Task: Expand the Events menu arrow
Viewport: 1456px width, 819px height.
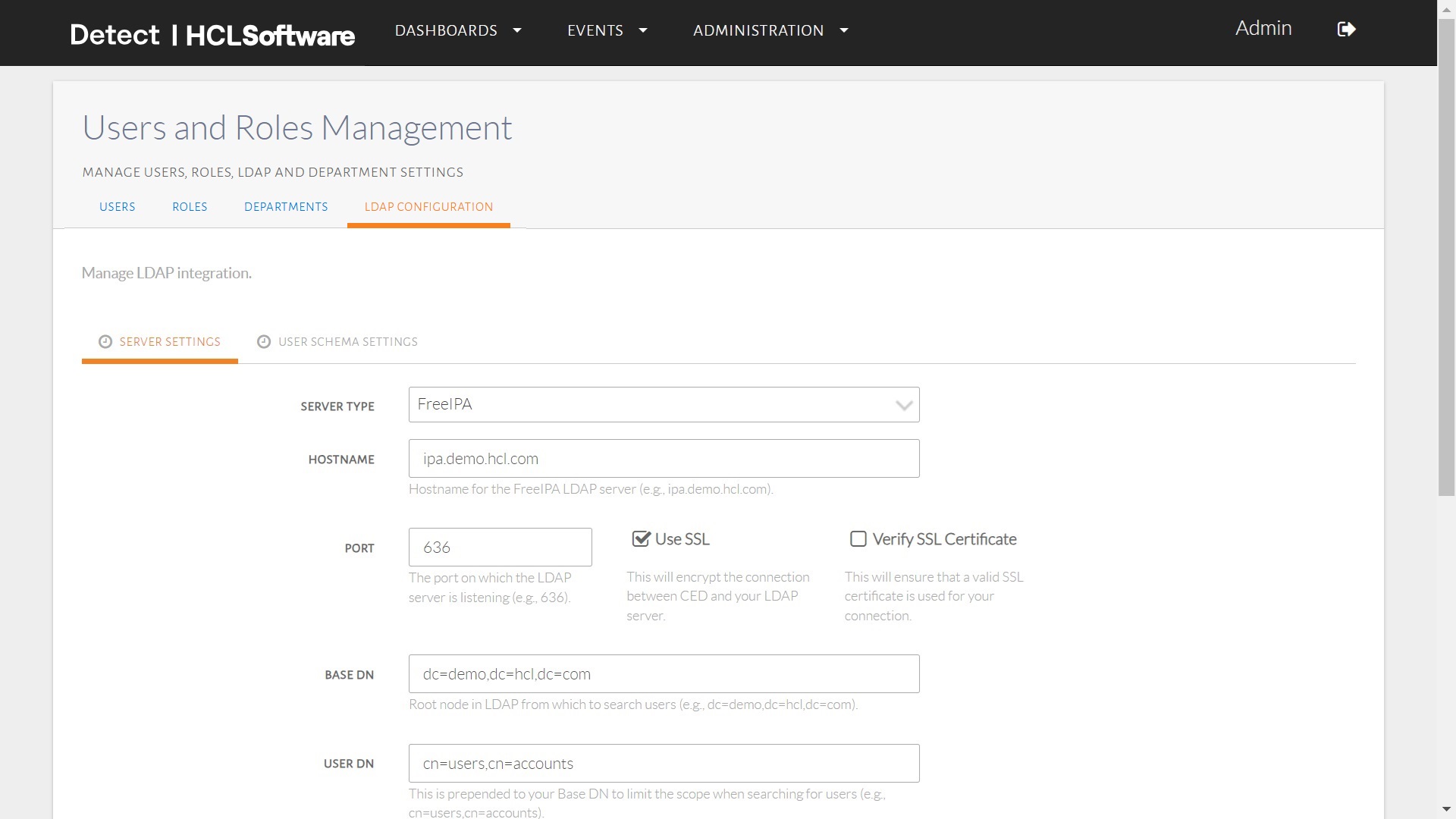Action: click(643, 30)
